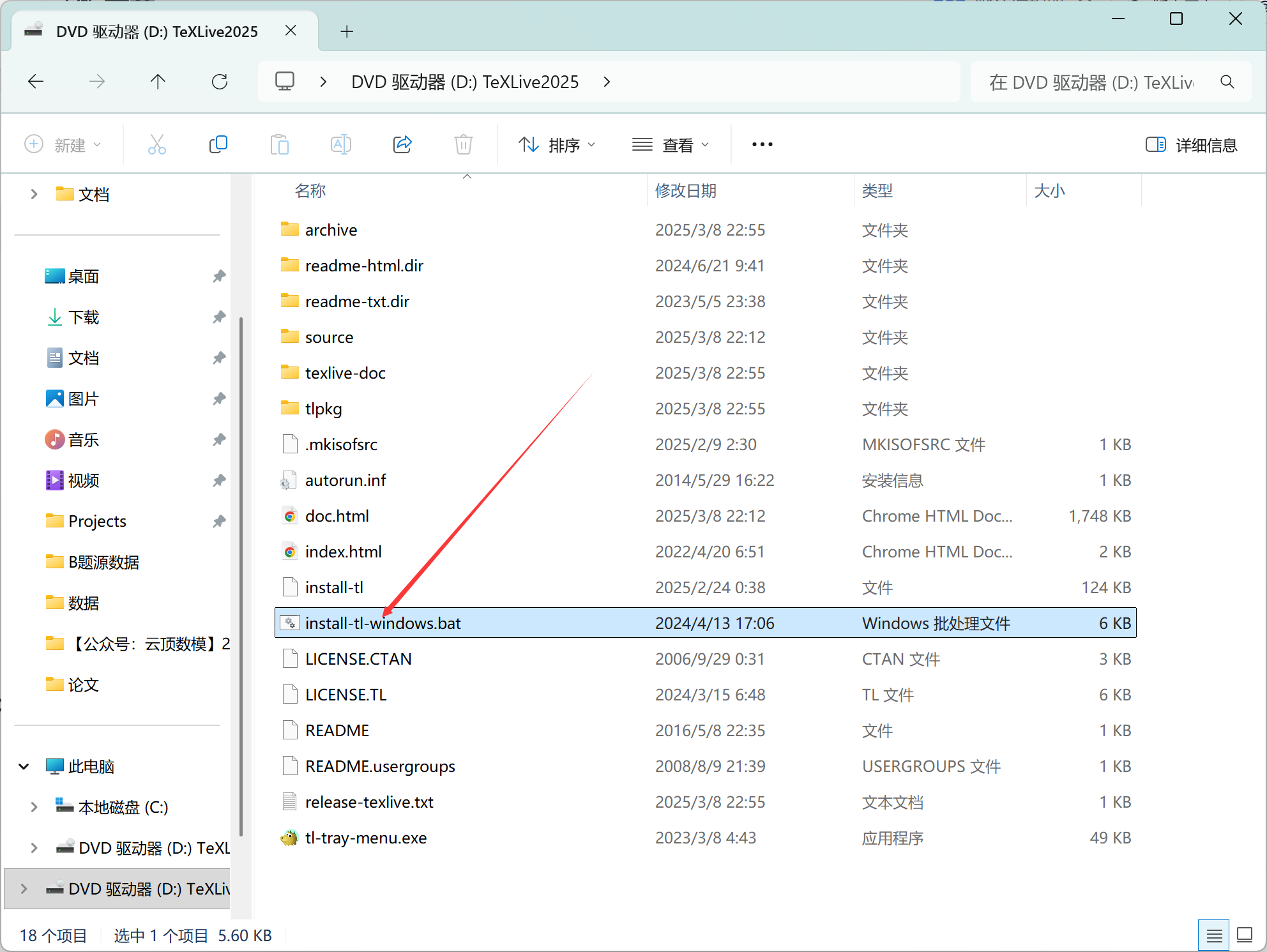
Task: Open a new tab with plus button
Action: [347, 31]
